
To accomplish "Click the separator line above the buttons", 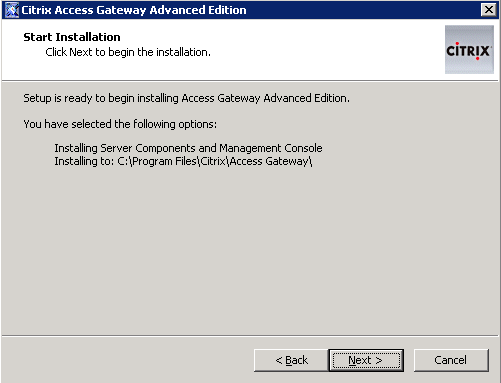I will [250, 335].
